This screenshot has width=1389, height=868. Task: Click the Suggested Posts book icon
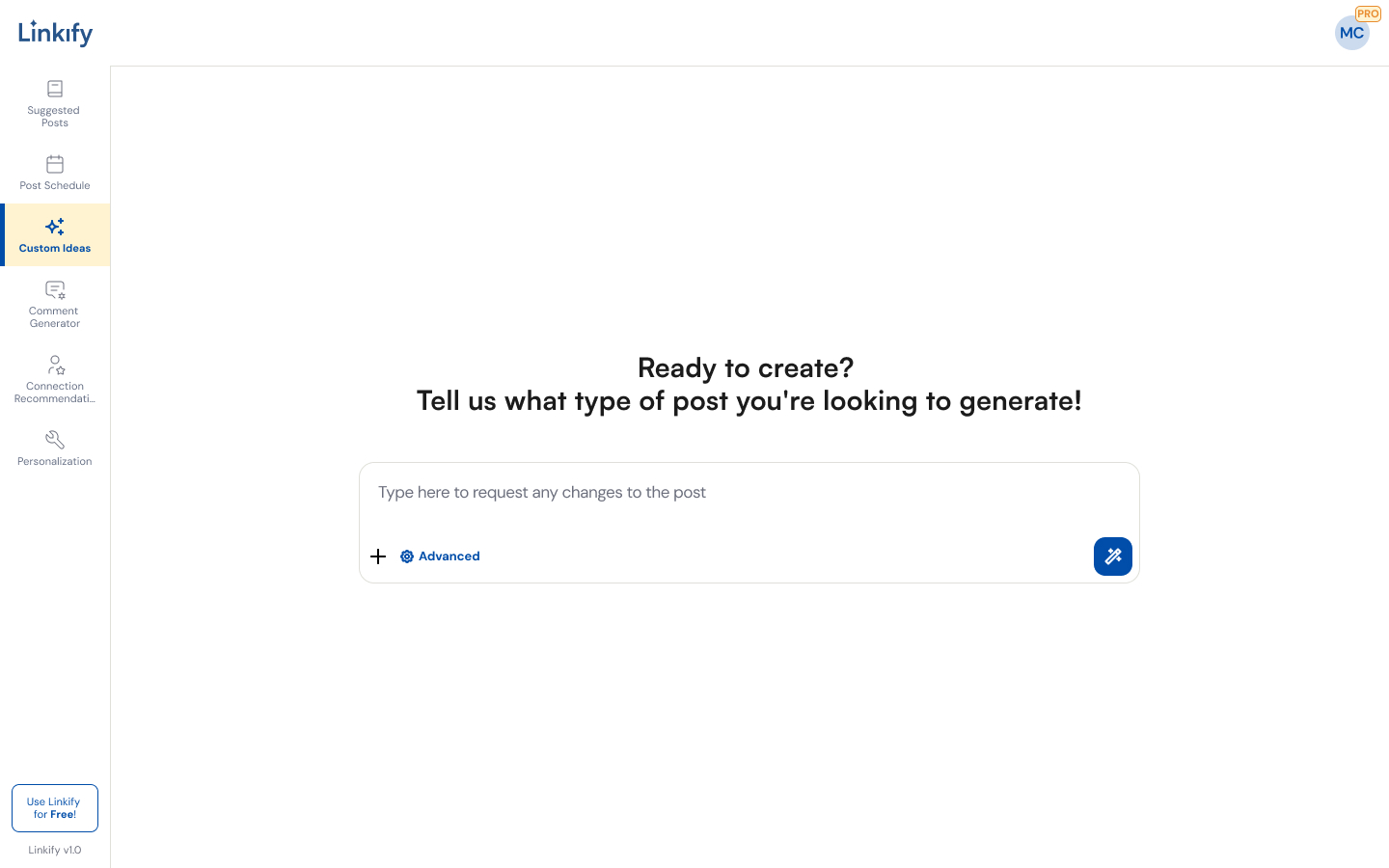coord(55,89)
